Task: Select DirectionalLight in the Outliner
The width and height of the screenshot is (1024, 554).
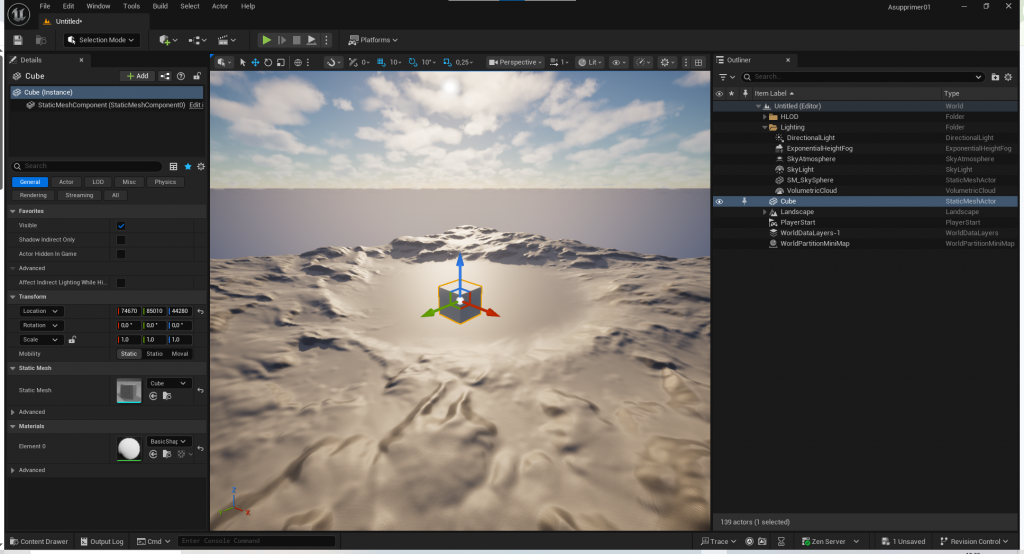Action: (x=810, y=138)
